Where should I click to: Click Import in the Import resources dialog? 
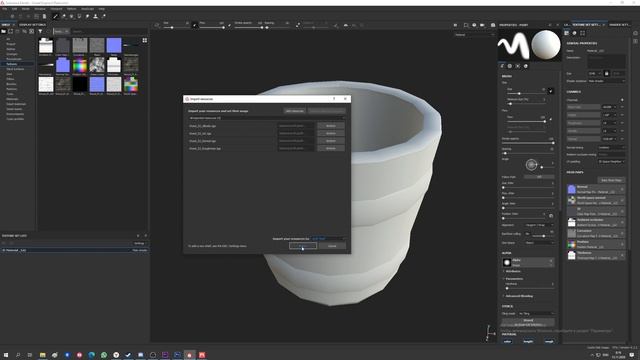pyautogui.click(x=303, y=246)
